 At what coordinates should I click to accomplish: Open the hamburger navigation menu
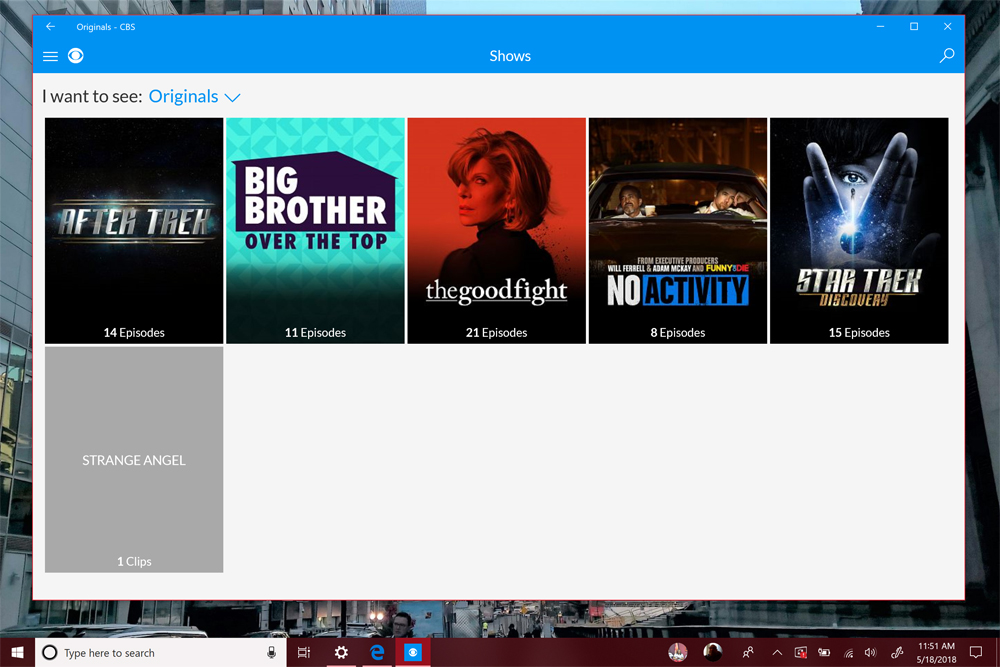pyautogui.click(x=50, y=56)
